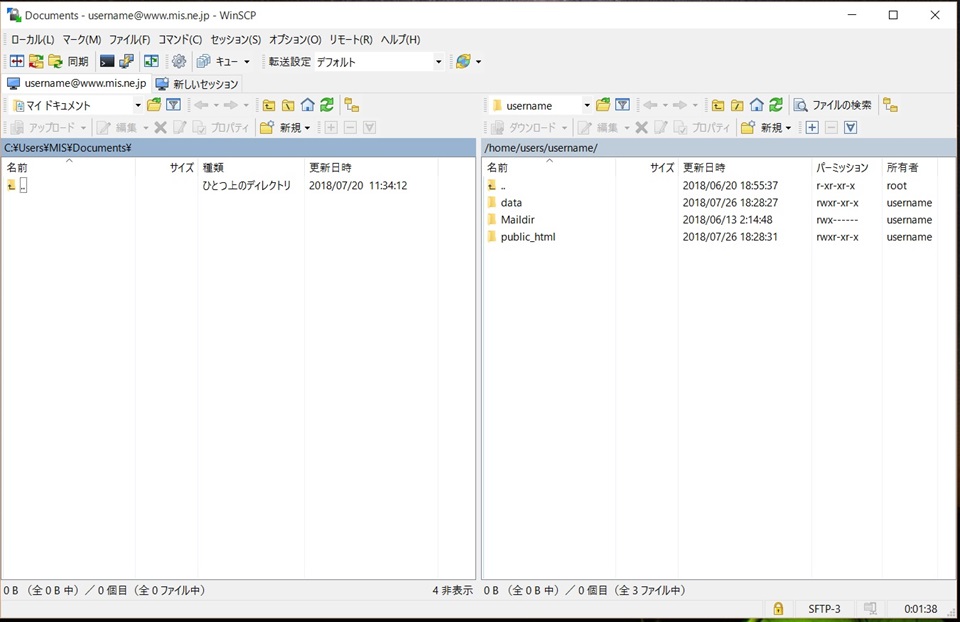Expand the local 新規 dropdown arrow

(307, 128)
